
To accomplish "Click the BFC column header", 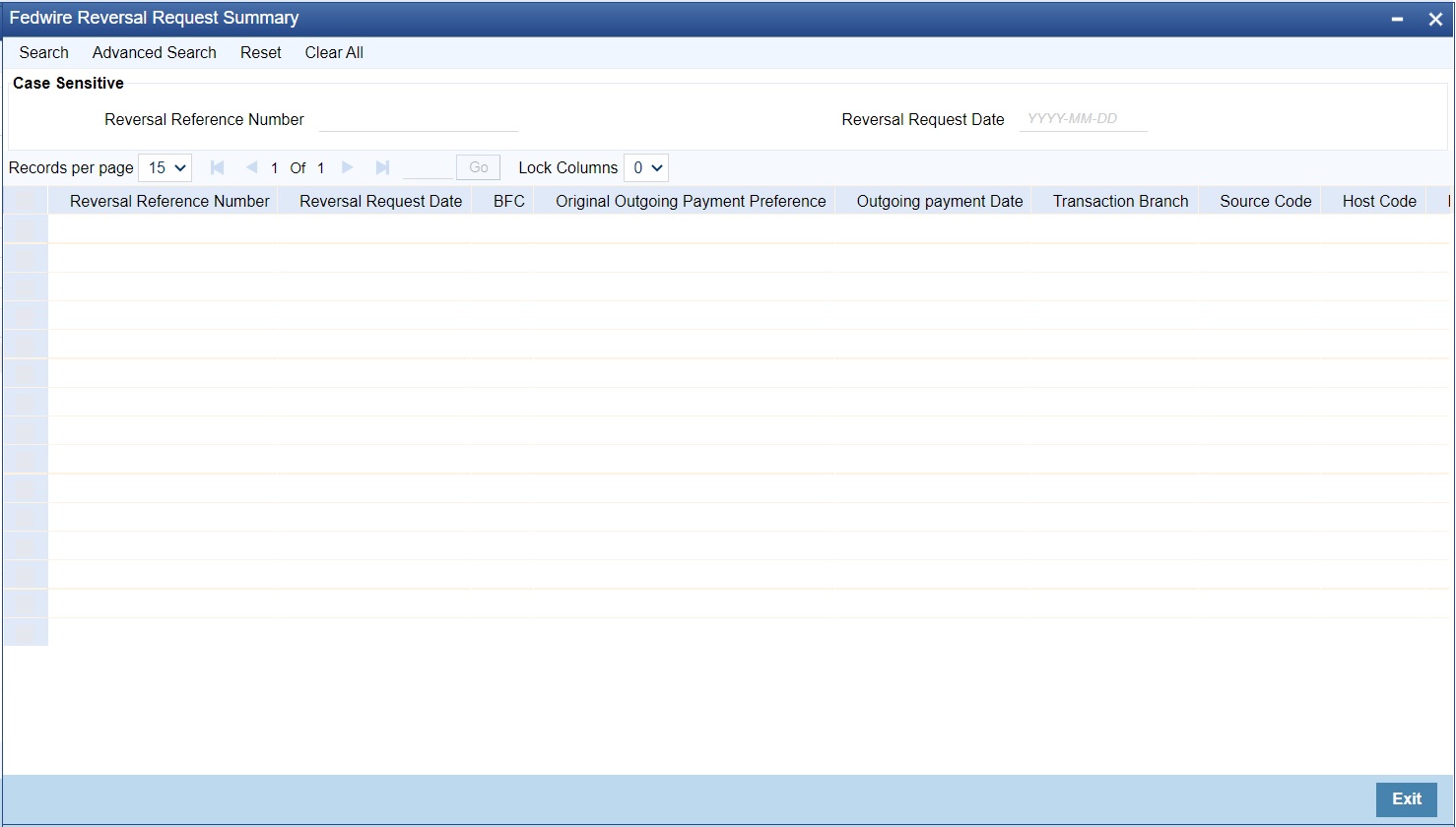I will click(508, 201).
